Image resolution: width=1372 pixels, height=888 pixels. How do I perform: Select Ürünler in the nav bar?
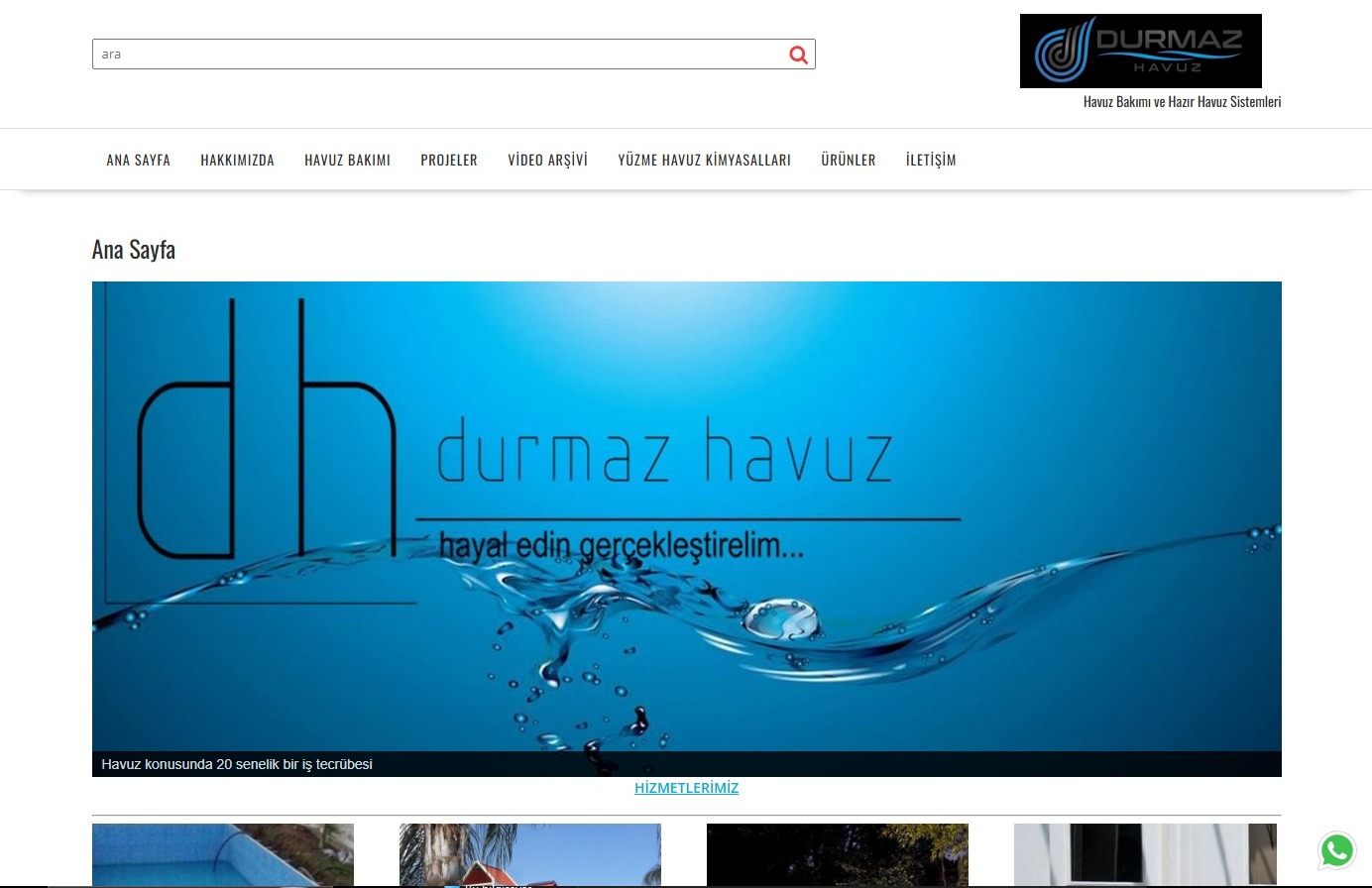848,160
